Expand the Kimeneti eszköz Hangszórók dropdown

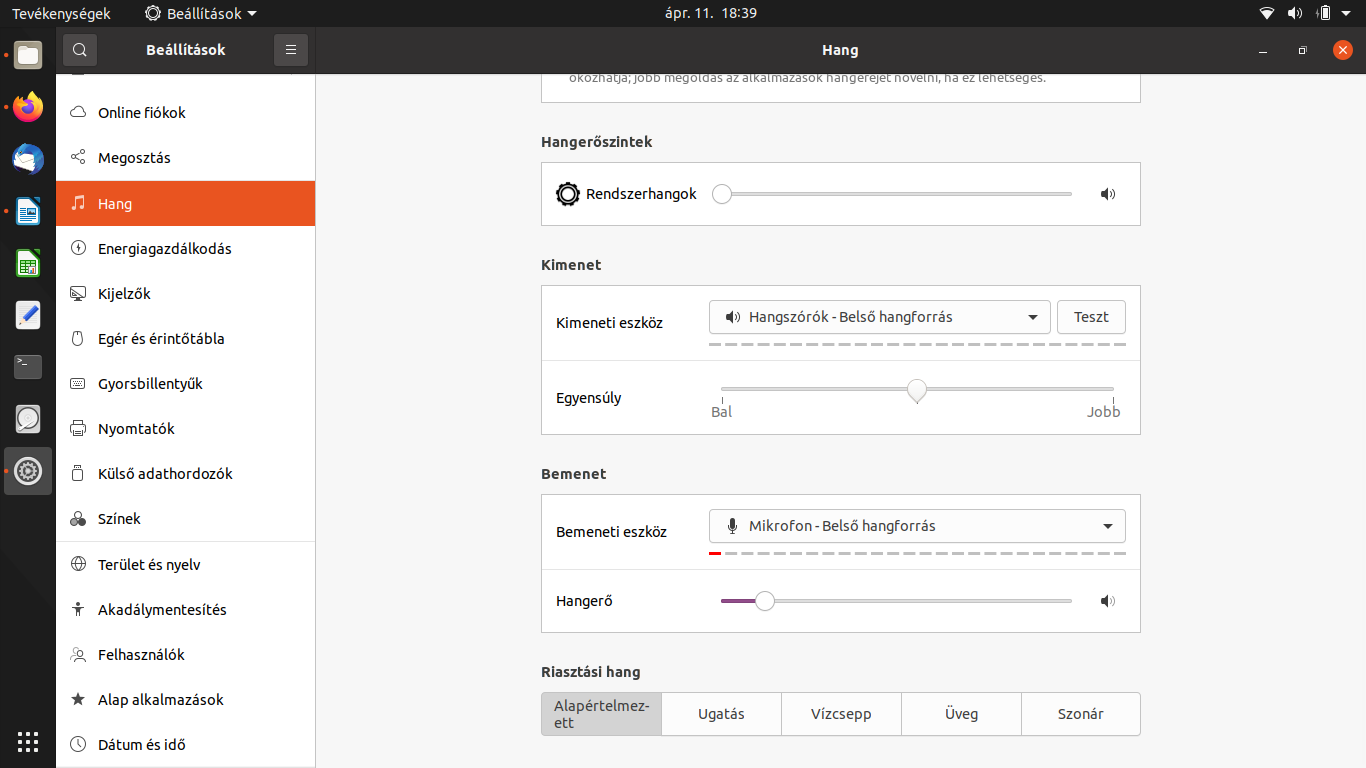(x=880, y=317)
